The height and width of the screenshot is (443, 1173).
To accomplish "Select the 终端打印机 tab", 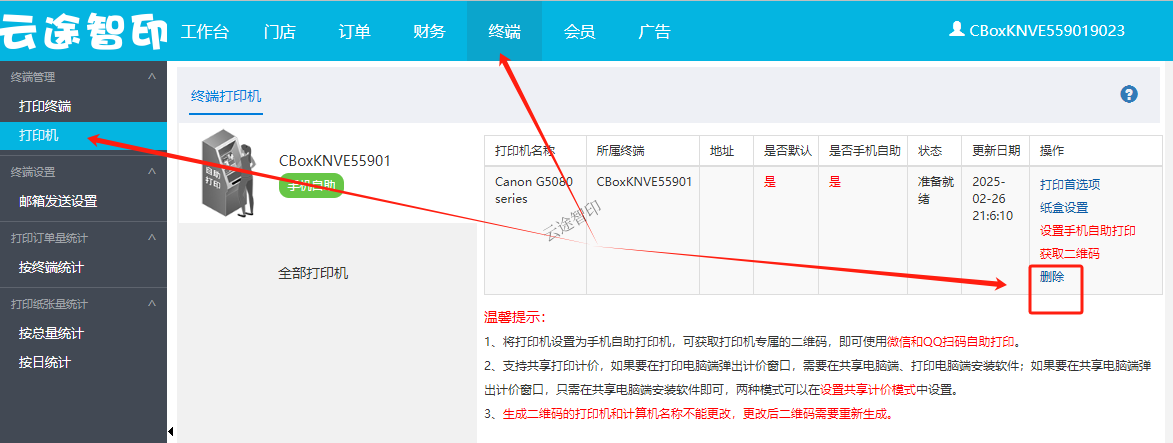I will (226, 96).
